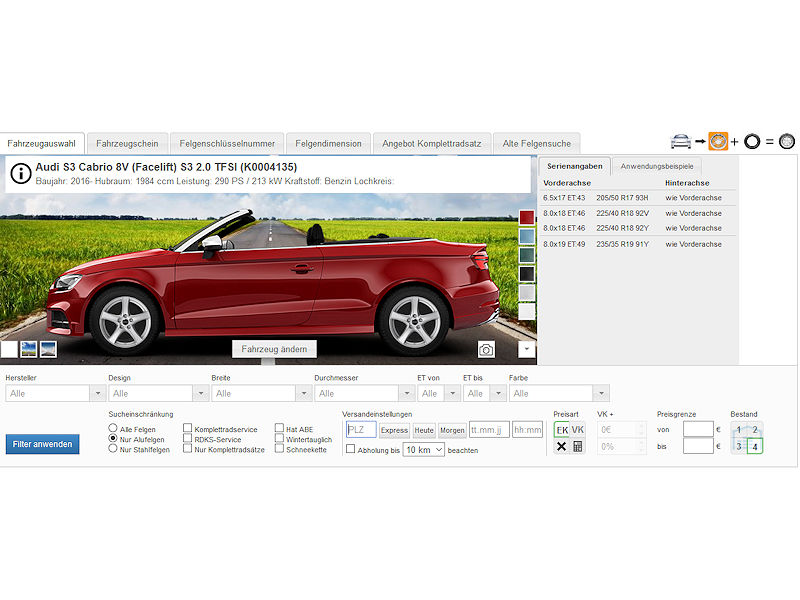Choose the plain white background thumbnail
This screenshot has height=600, width=800.
pos(9,349)
